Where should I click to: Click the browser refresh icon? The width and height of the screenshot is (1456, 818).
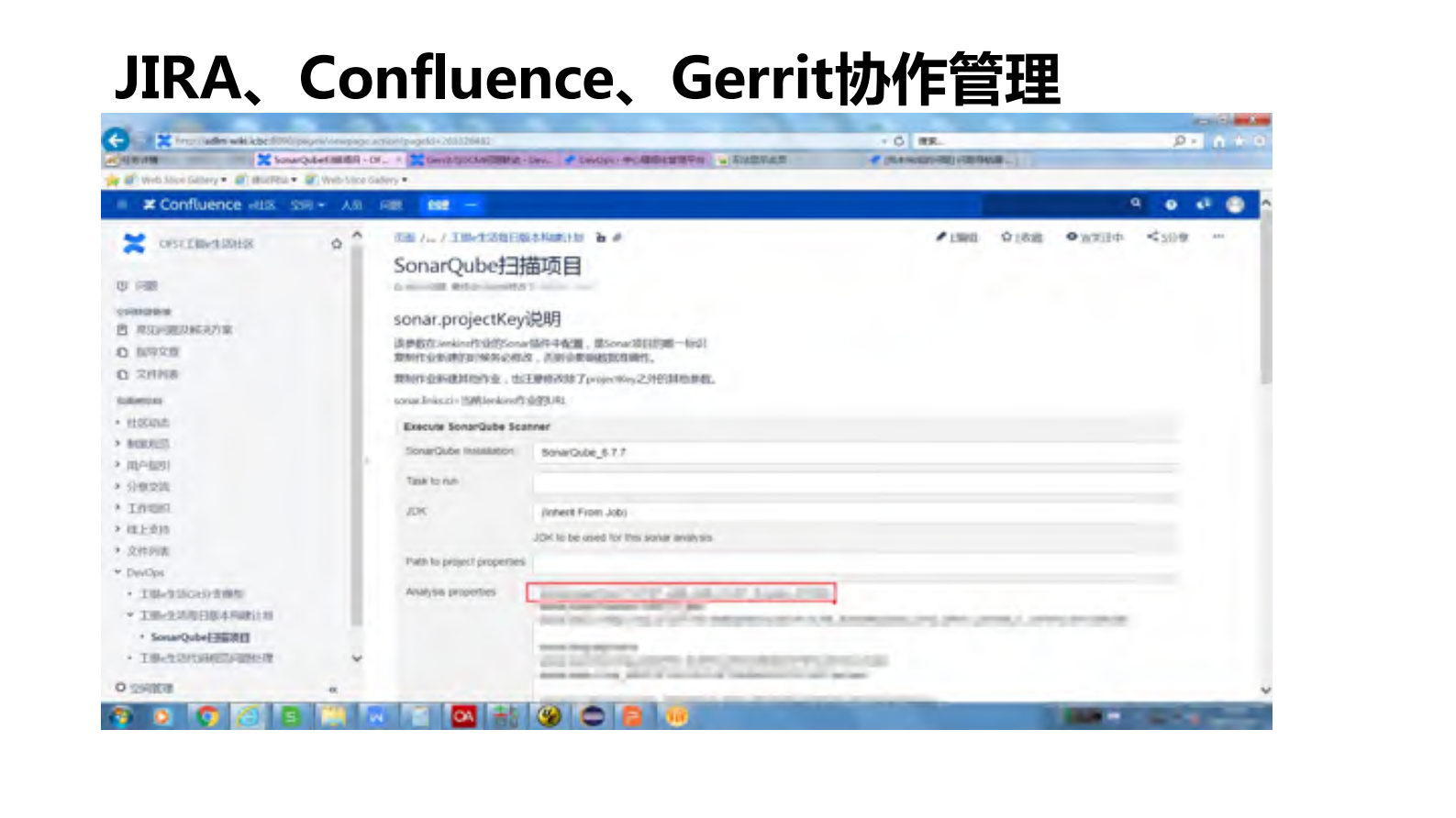point(899,141)
